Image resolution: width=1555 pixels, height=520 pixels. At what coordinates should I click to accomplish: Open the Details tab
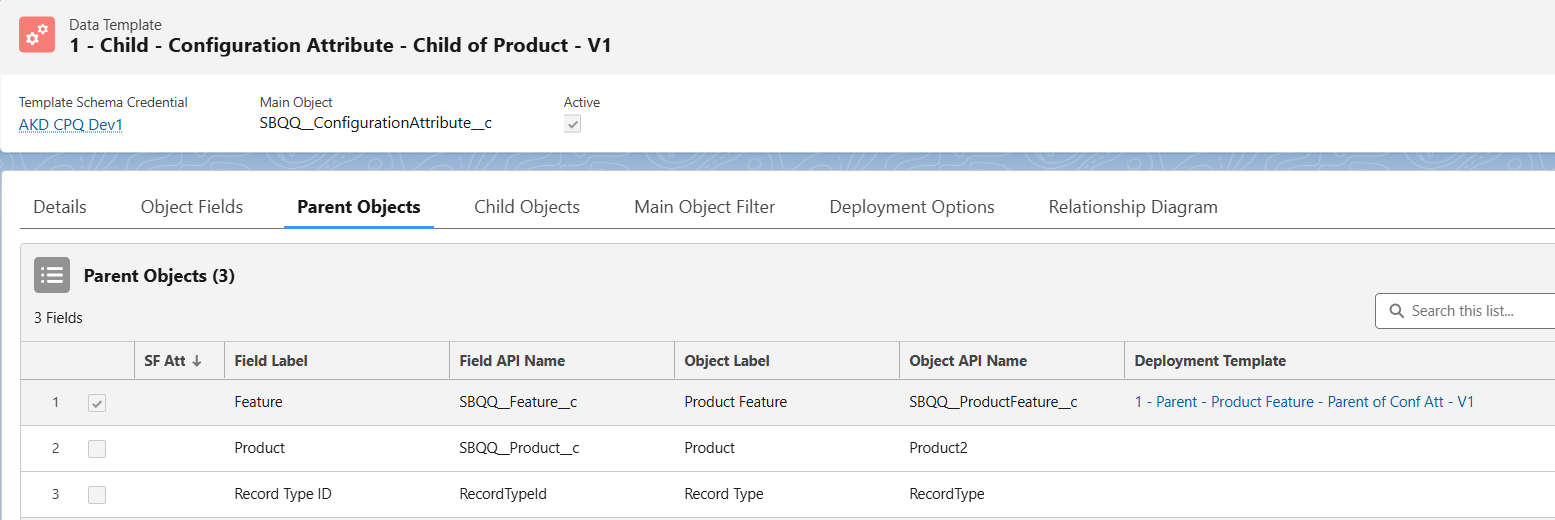60,207
